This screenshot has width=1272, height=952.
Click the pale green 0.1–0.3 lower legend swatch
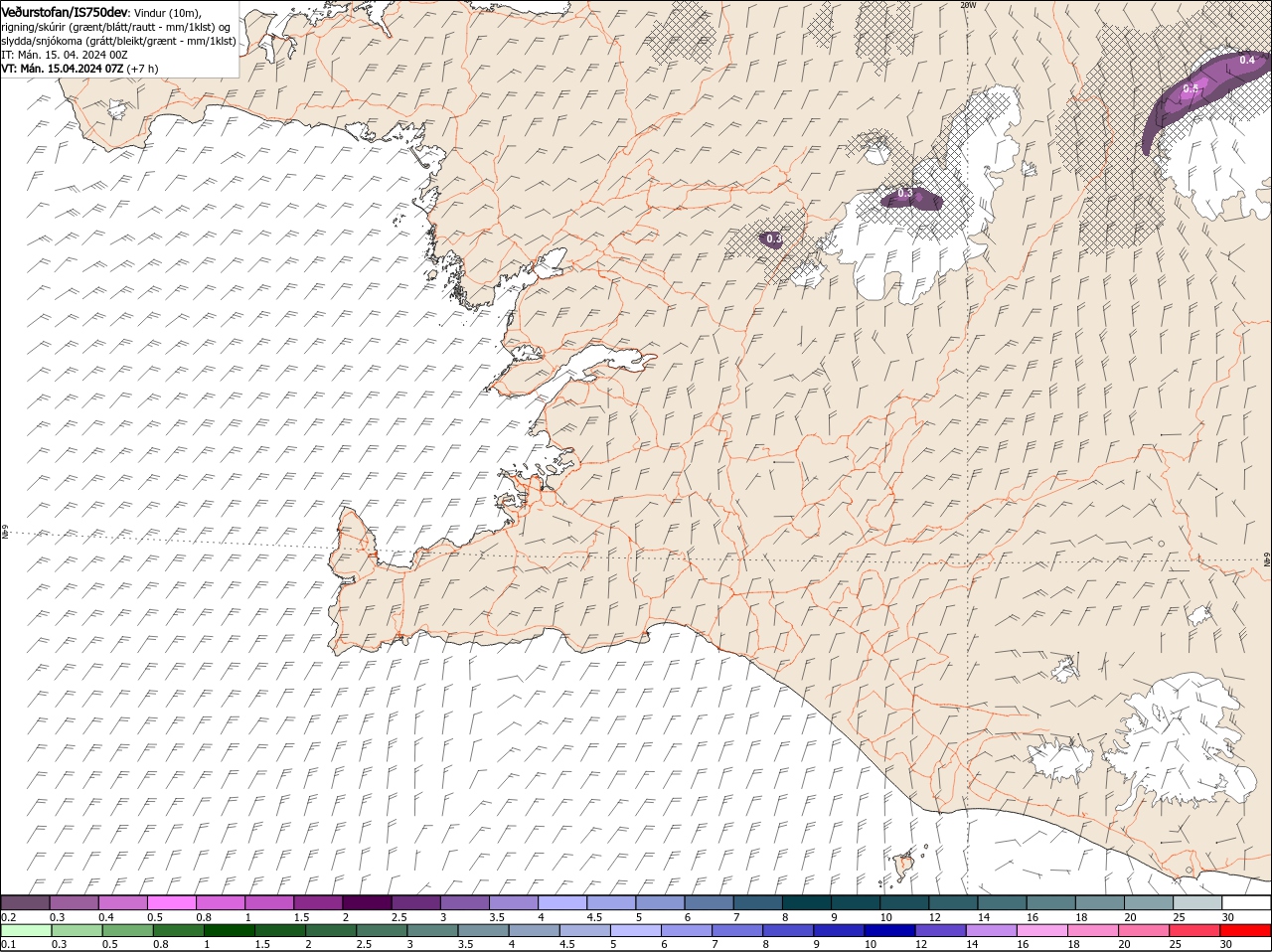[26, 929]
